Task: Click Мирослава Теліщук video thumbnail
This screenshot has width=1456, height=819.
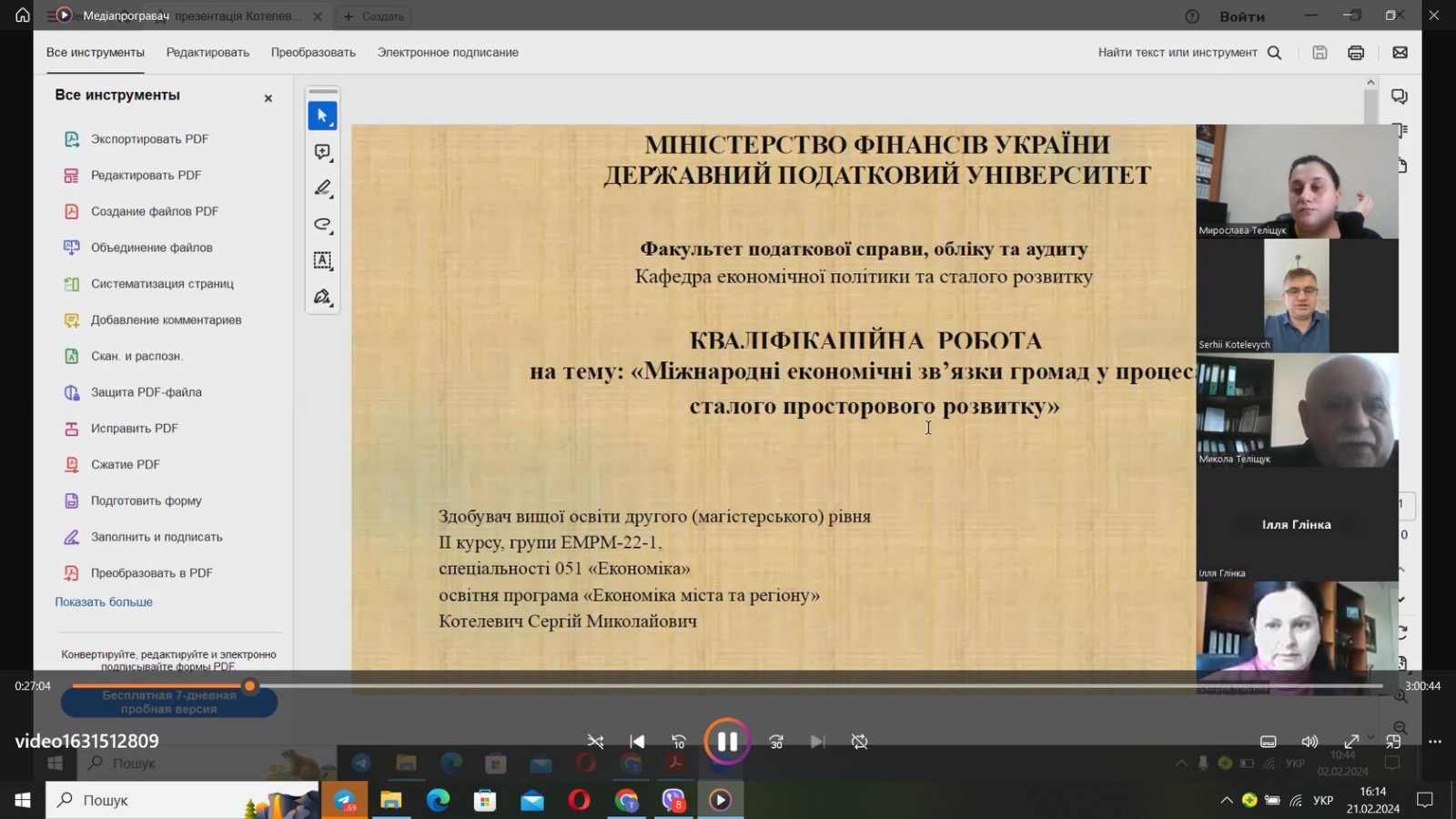Action: click(1297, 181)
